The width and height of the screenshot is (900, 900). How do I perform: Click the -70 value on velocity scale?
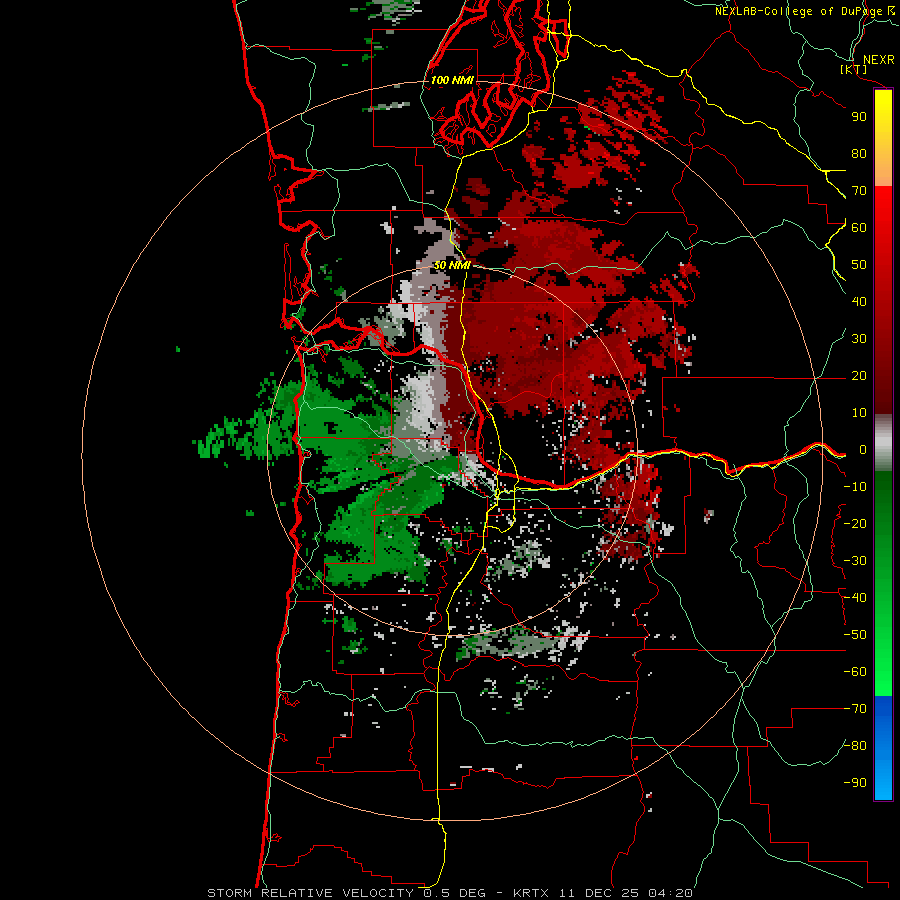coord(855,709)
